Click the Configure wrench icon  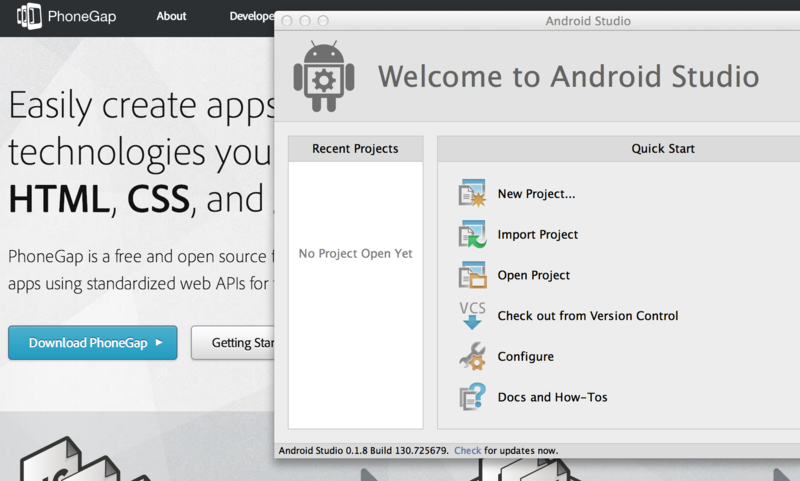pyautogui.click(x=472, y=356)
